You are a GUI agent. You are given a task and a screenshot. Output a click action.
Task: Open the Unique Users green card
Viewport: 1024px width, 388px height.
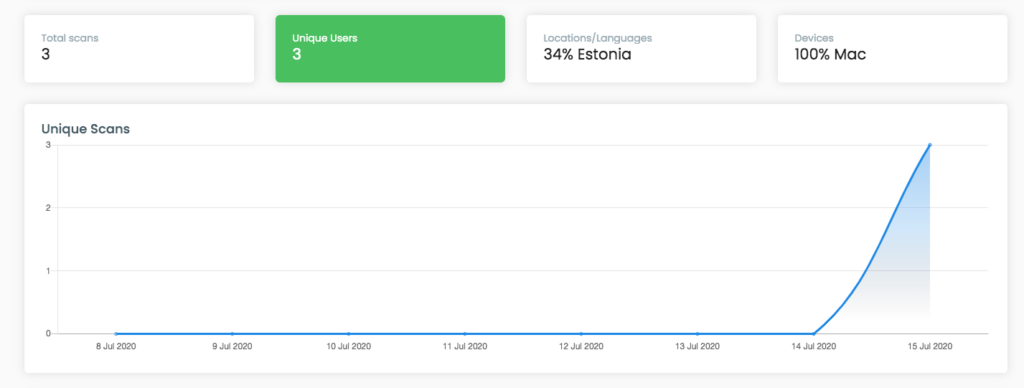click(x=390, y=49)
